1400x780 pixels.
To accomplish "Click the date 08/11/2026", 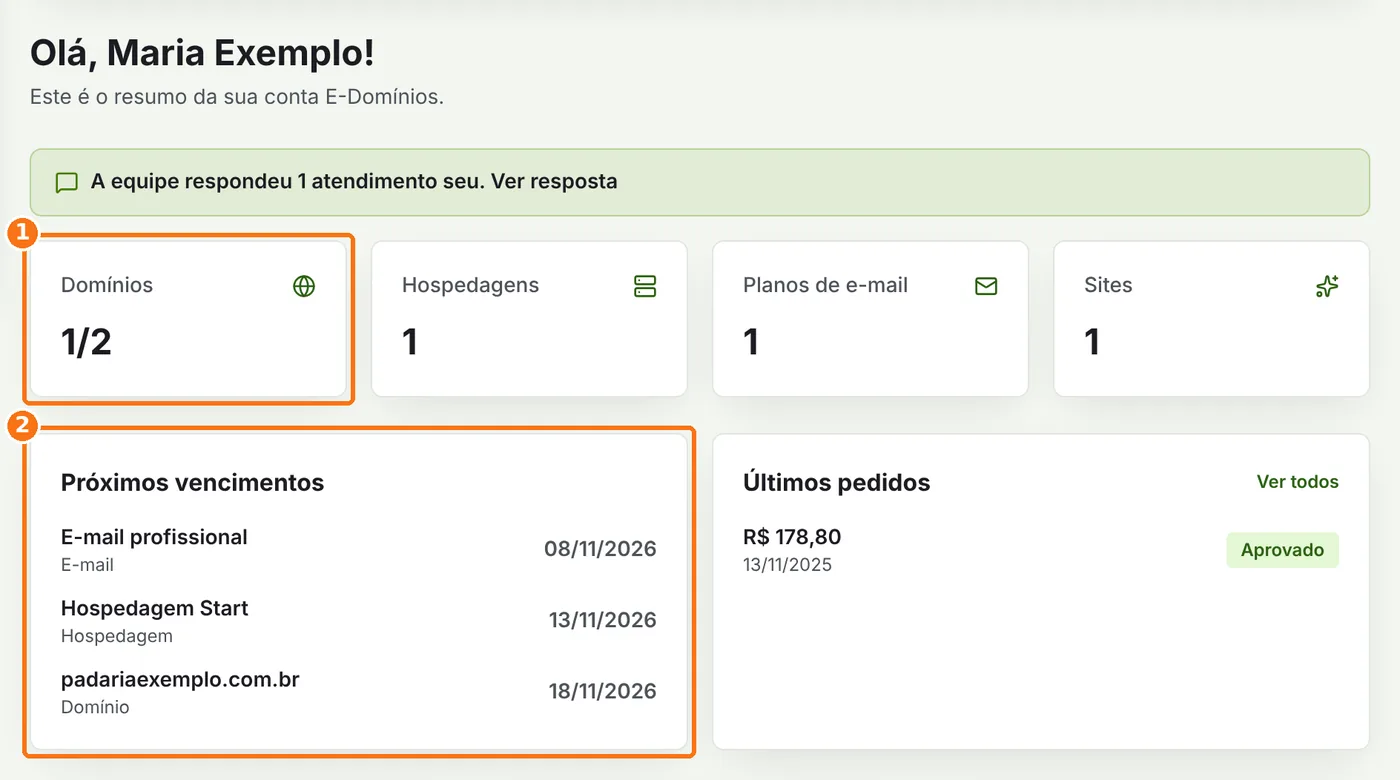I will (x=600, y=549).
